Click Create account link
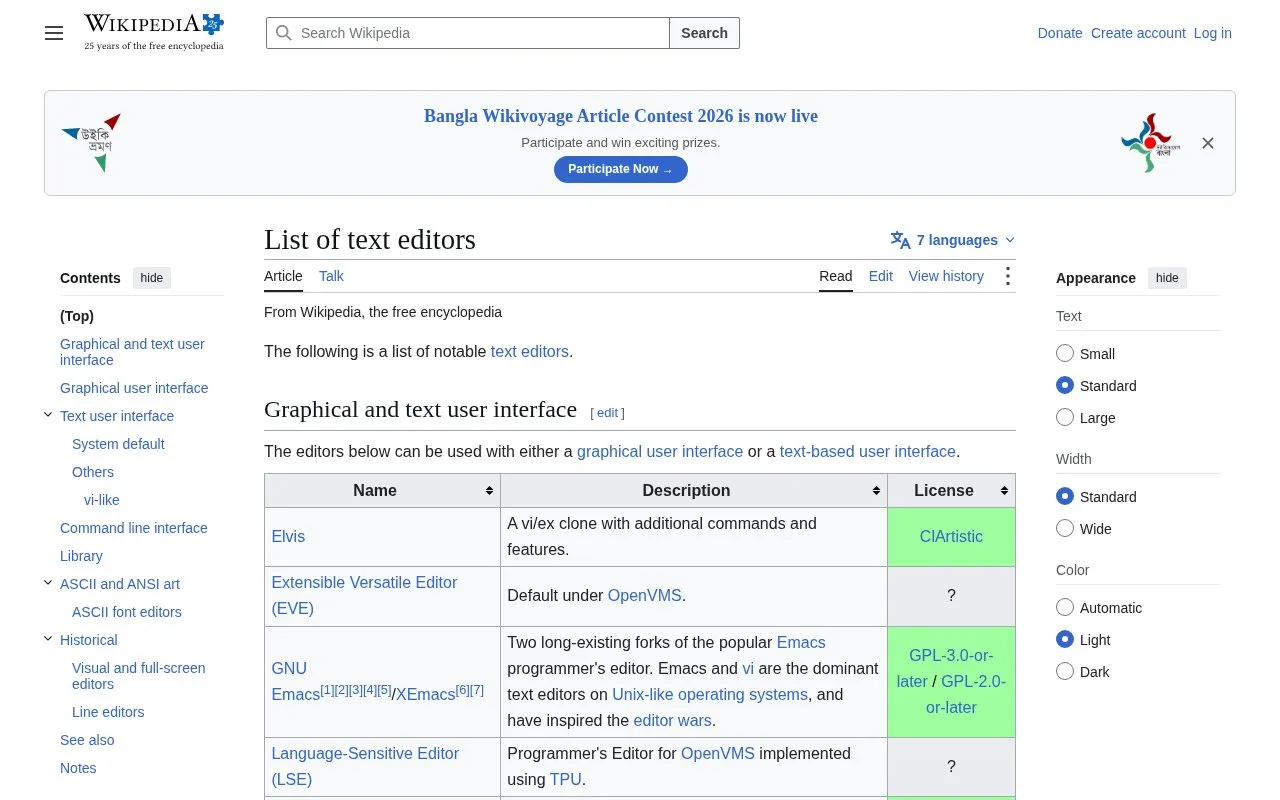 (1138, 33)
